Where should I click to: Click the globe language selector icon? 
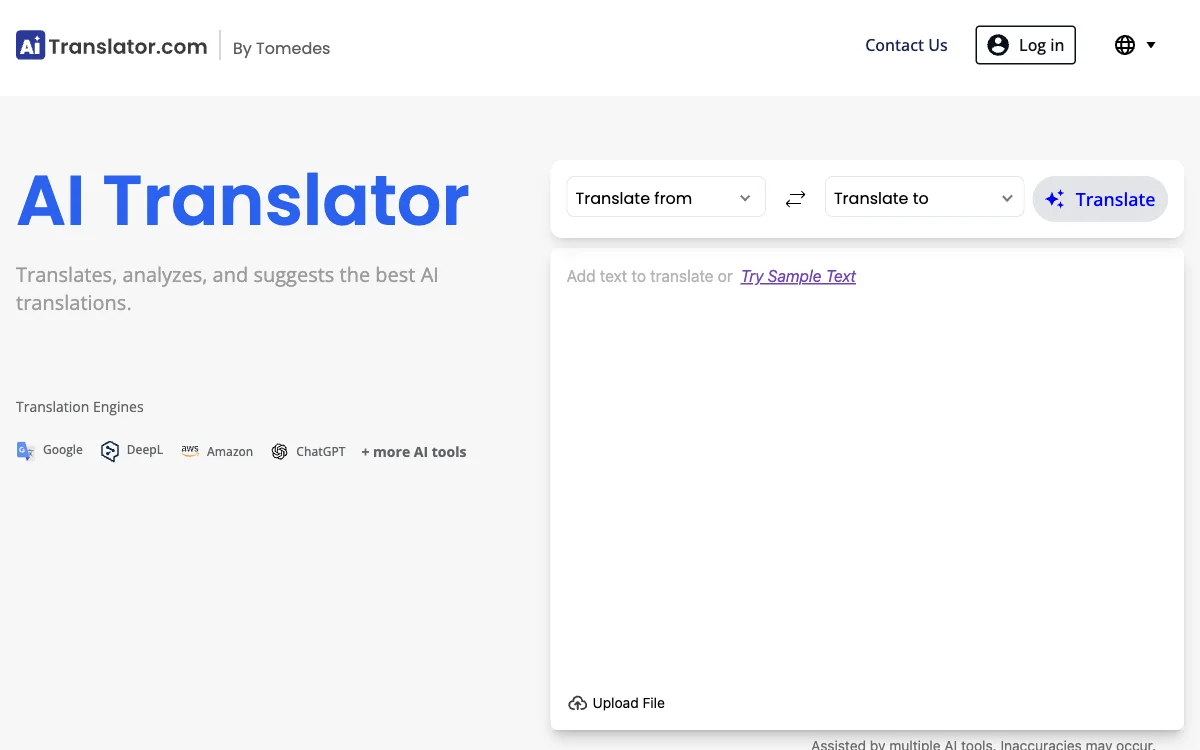(1124, 44)
